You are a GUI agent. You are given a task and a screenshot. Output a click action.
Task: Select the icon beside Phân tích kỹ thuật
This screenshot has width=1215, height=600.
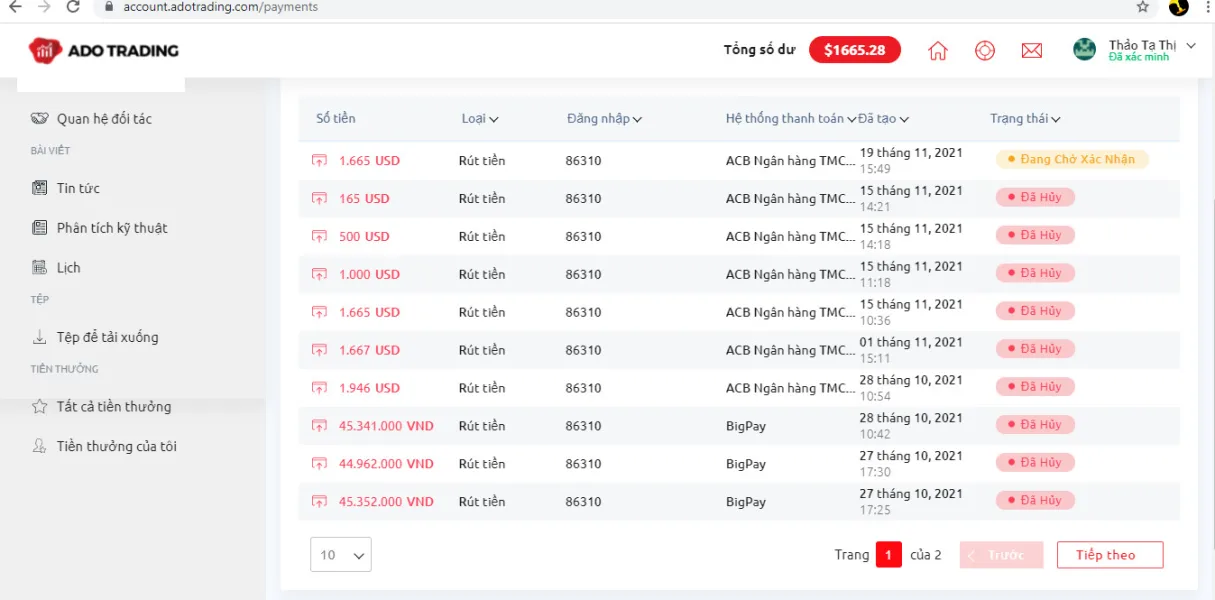tap(40, 228)
